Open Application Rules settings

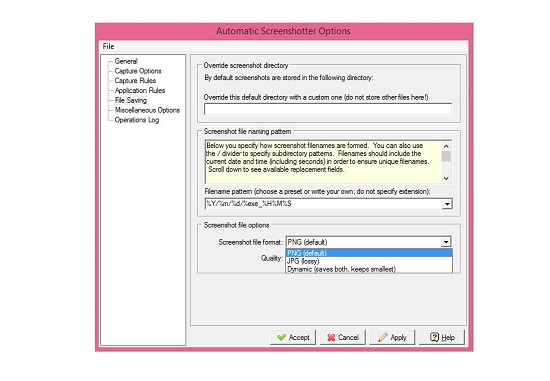pyautogui.click(x=140, y=91)
